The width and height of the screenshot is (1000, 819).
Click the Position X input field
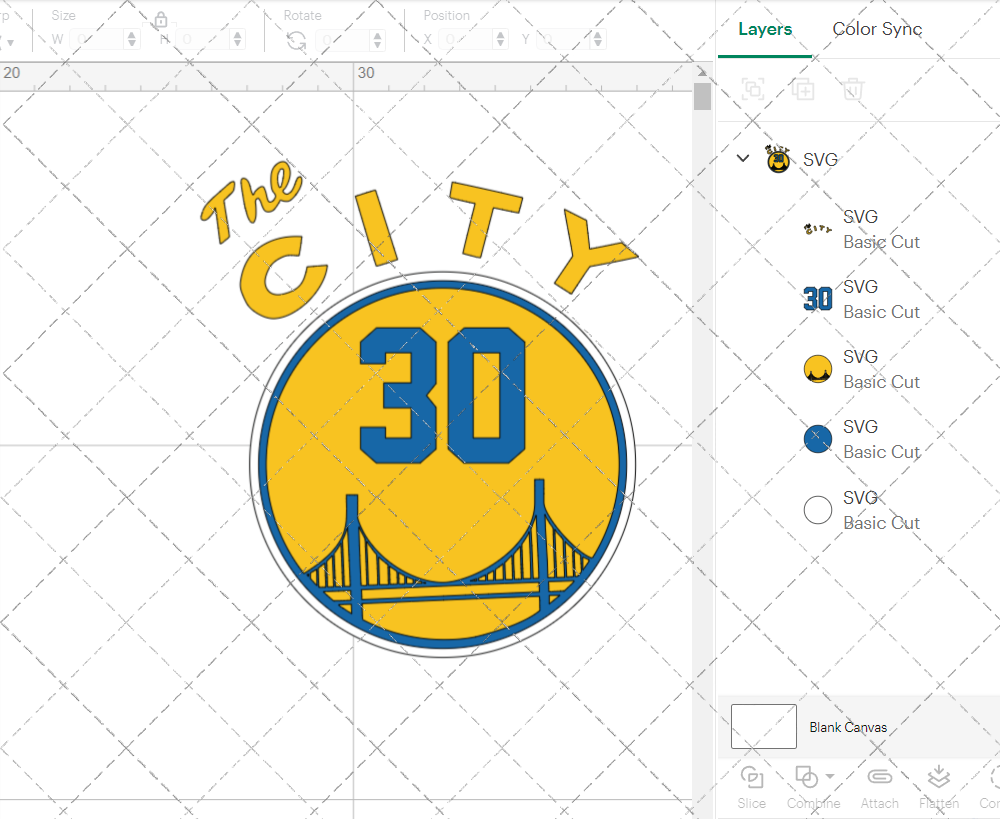click(x=466, y=40)
